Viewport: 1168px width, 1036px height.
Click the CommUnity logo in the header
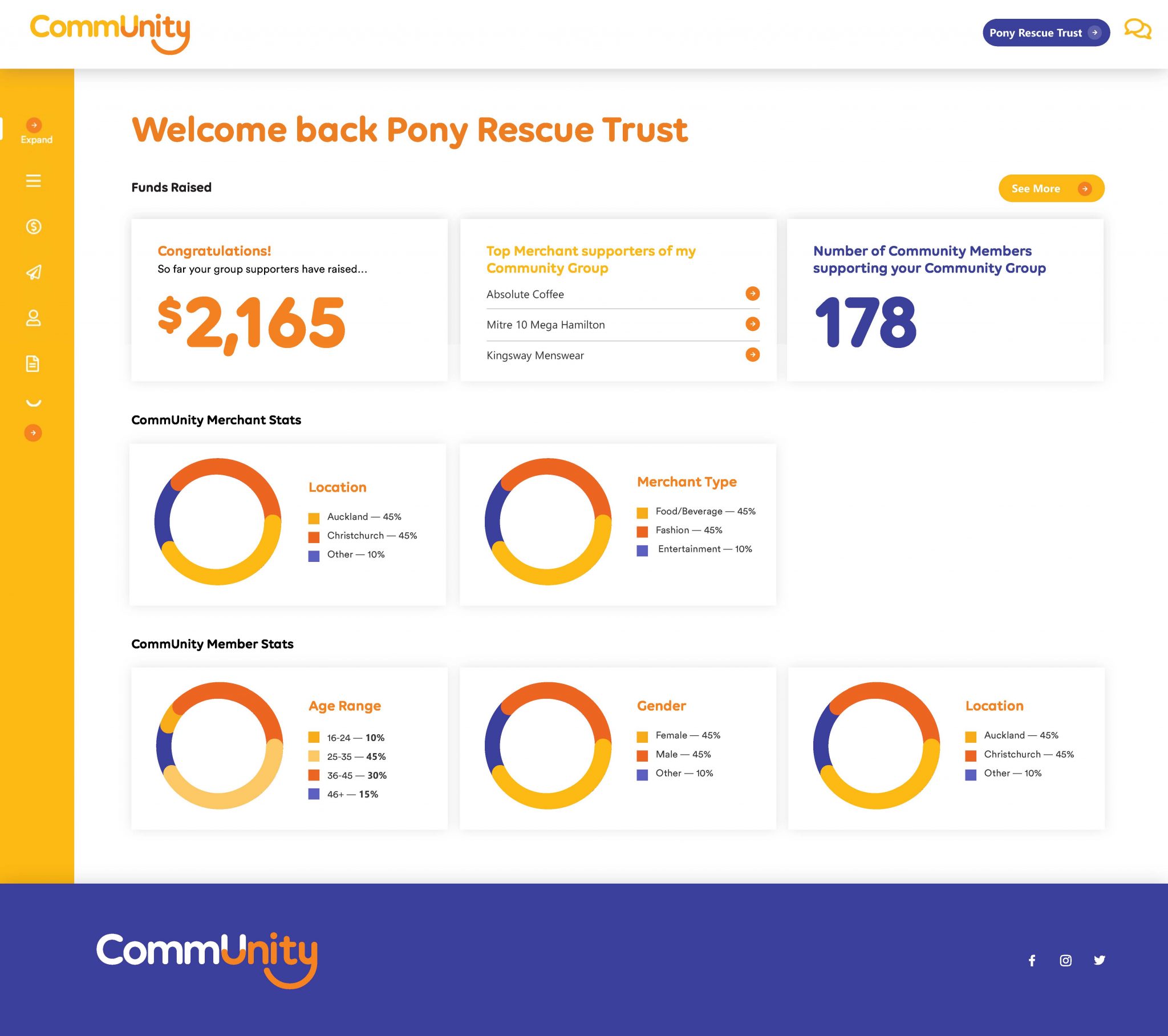109,33
